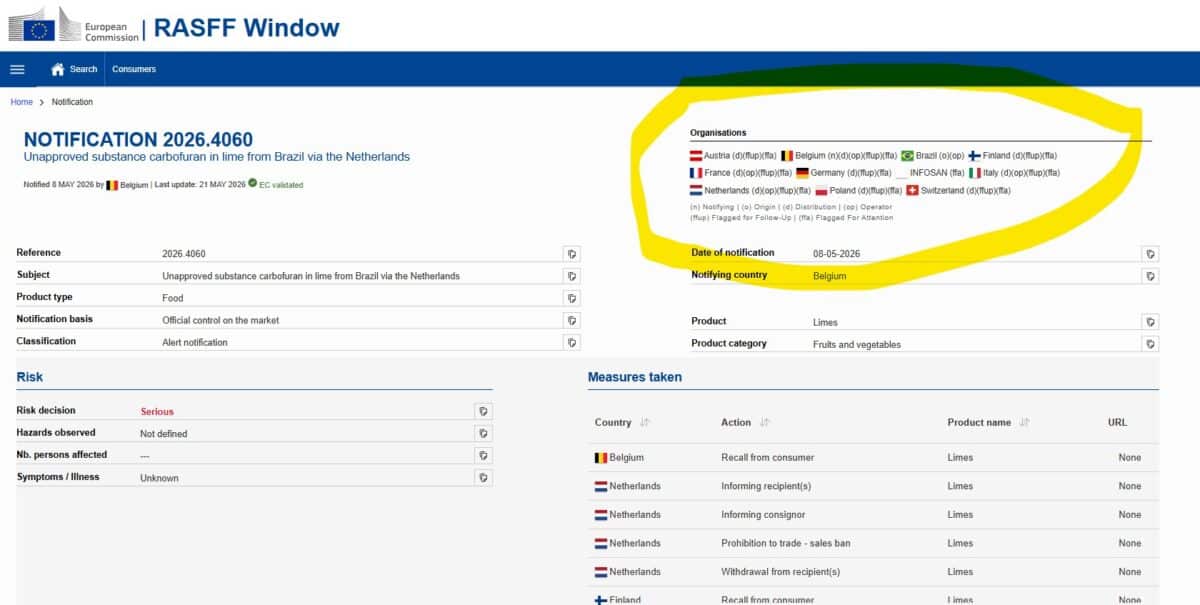1200x605 pixels.
Task: Click the Italy flag in Organisations
Action: [974, 173]
